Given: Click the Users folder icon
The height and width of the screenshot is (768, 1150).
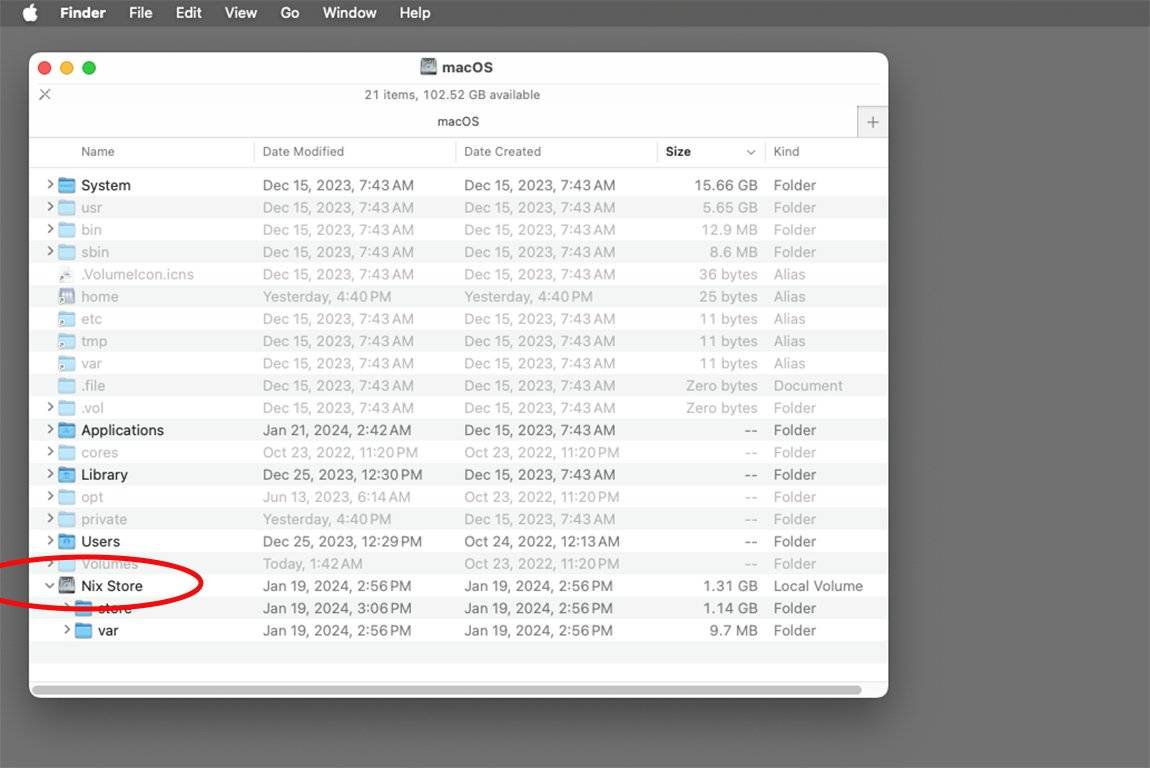Looking at the screenshot, I should click(67, 542).
